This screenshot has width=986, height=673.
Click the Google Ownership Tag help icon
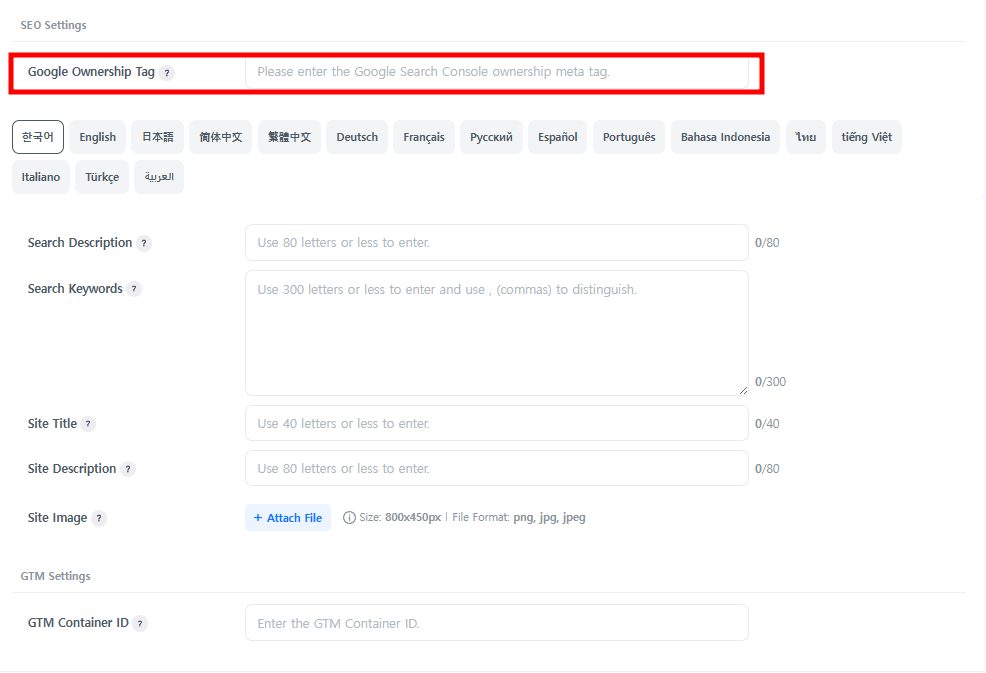167,73
